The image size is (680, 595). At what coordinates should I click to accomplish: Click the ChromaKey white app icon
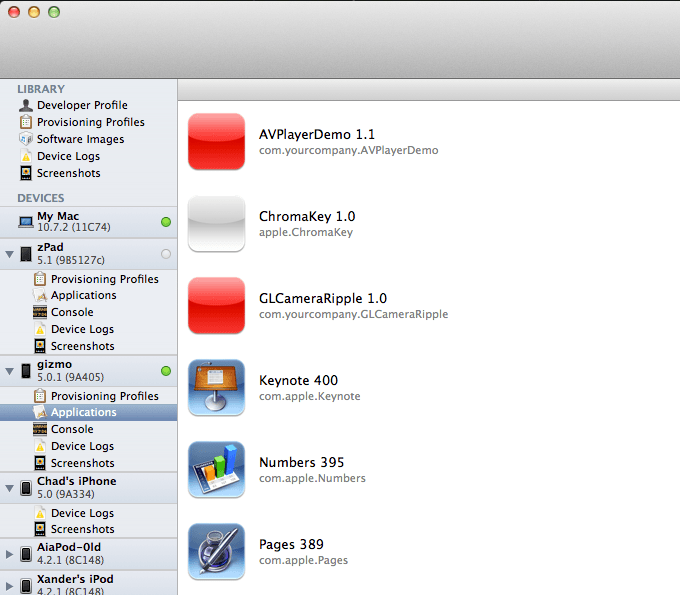[x=216, y=224]
